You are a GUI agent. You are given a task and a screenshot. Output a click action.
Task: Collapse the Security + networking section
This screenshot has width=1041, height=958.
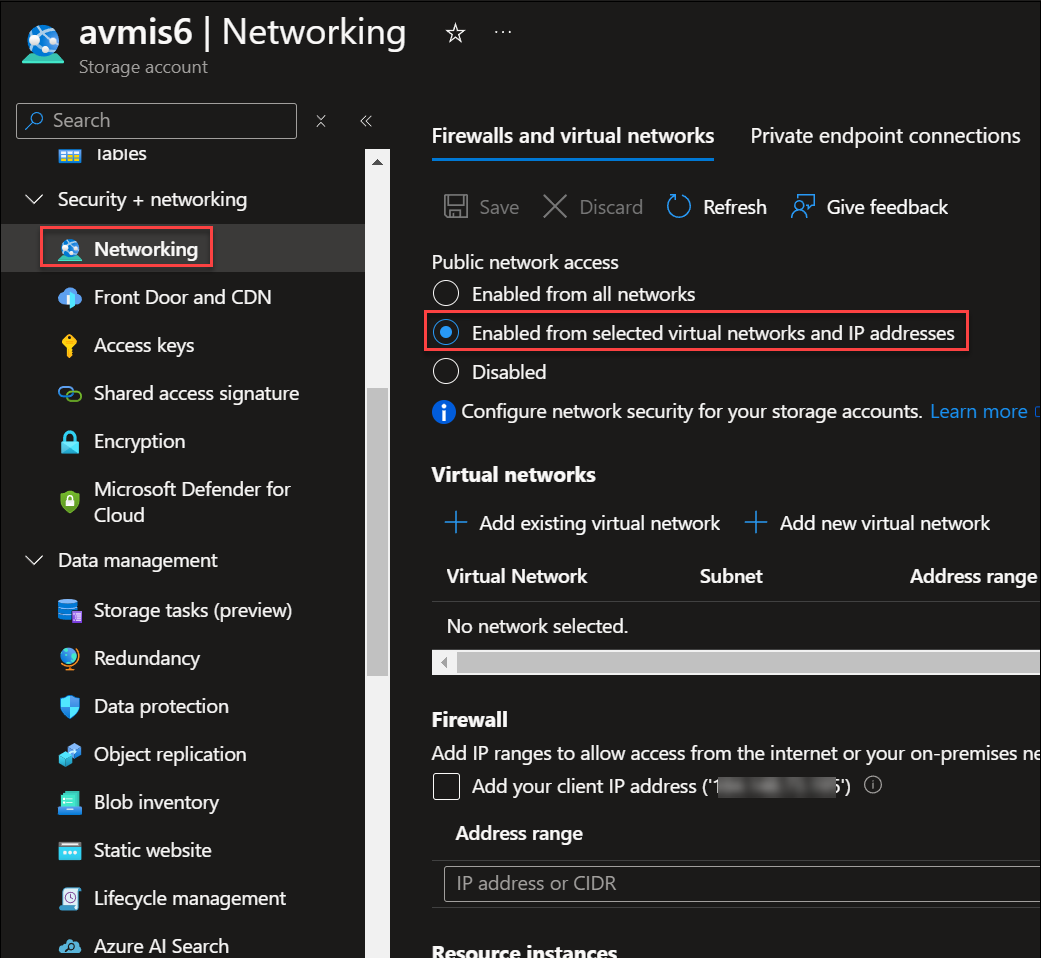[x=34, y=200]
